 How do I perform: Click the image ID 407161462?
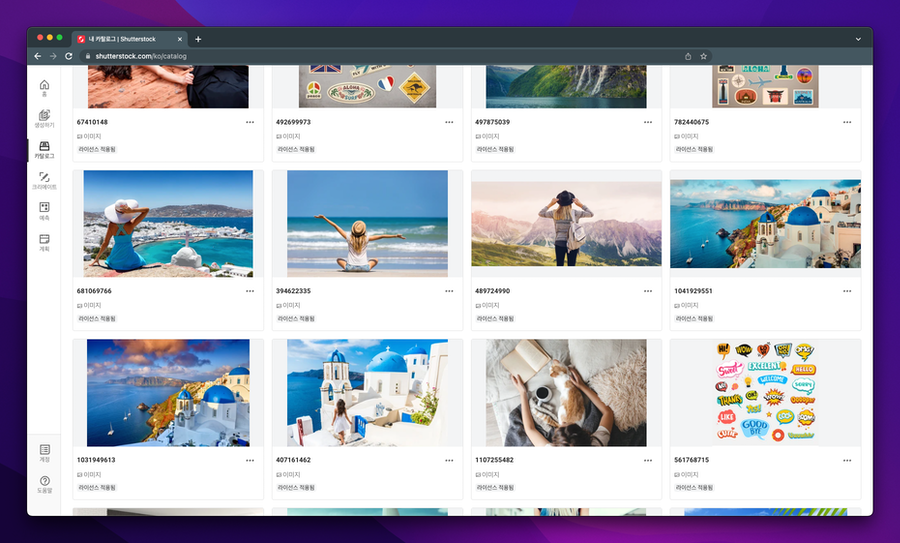293,460
